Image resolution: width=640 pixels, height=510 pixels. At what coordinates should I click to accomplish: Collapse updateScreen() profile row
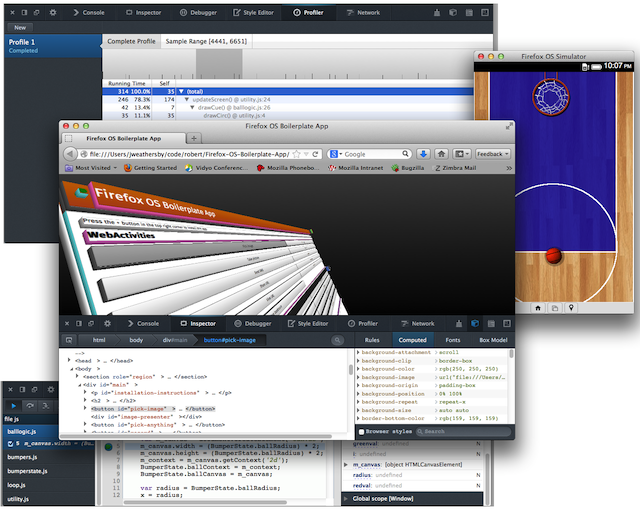(187, 100)
